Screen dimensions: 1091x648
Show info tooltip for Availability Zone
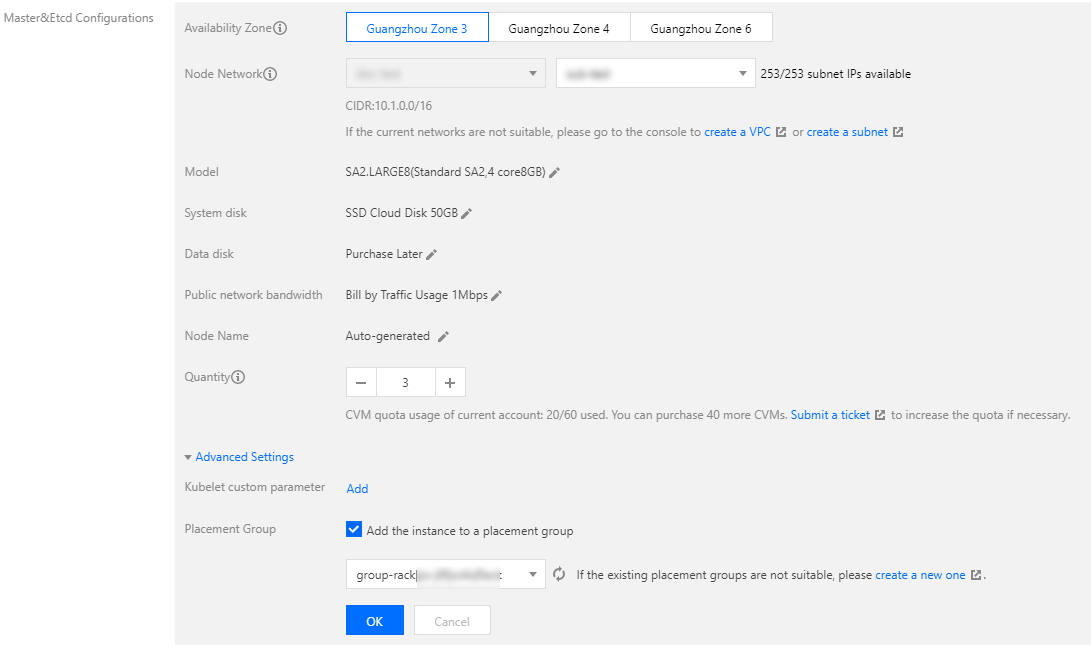[280, 28]
